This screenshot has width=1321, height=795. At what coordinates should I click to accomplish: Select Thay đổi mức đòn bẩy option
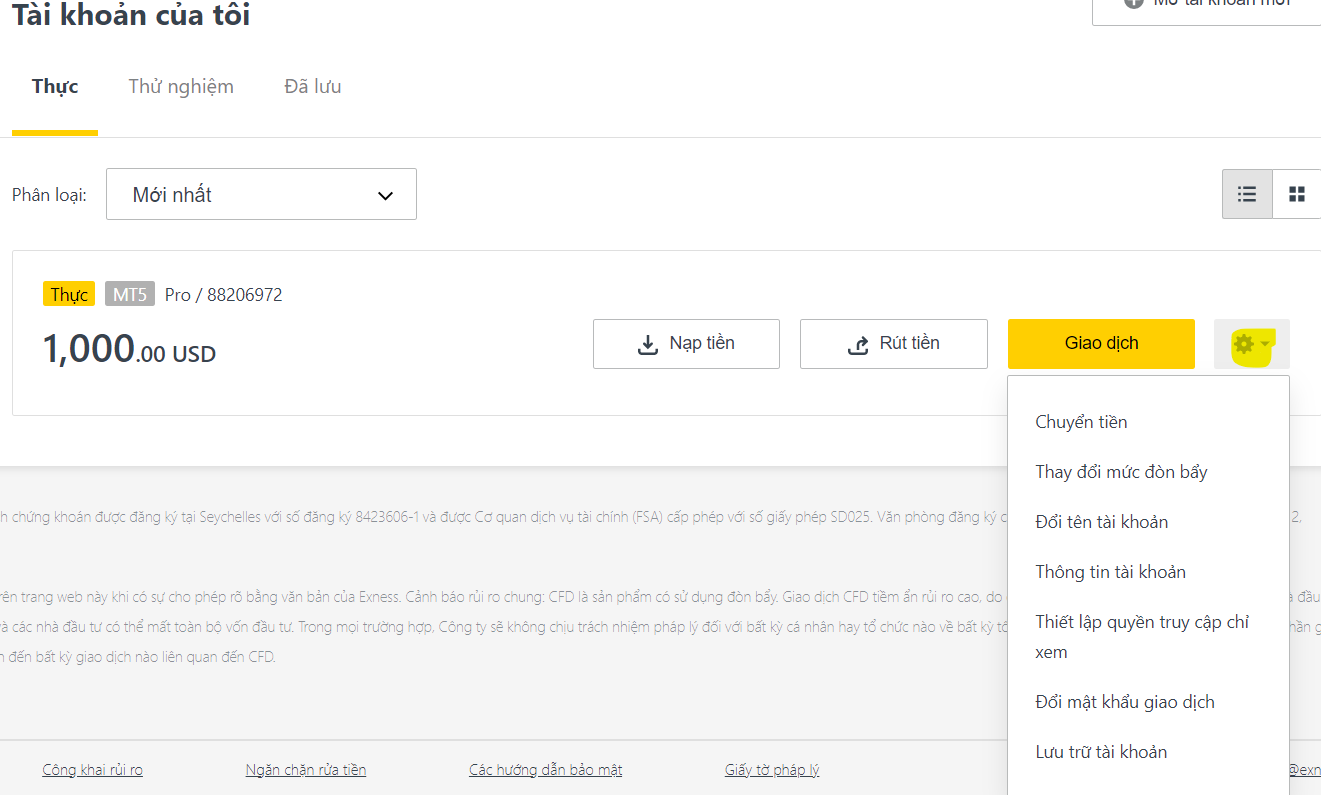coord(1121,472)
